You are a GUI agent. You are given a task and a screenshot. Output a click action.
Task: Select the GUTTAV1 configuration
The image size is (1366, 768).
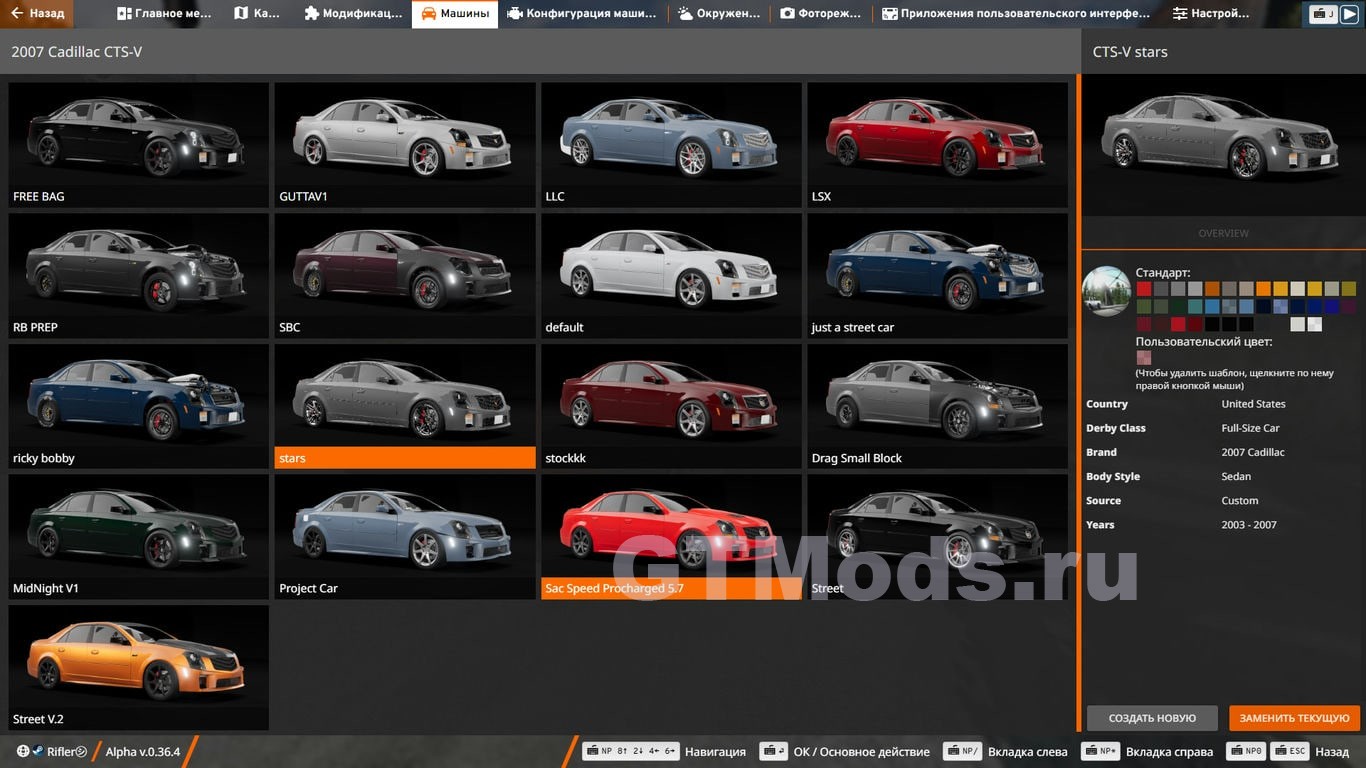pyautogui.click(x=405, y=145)
